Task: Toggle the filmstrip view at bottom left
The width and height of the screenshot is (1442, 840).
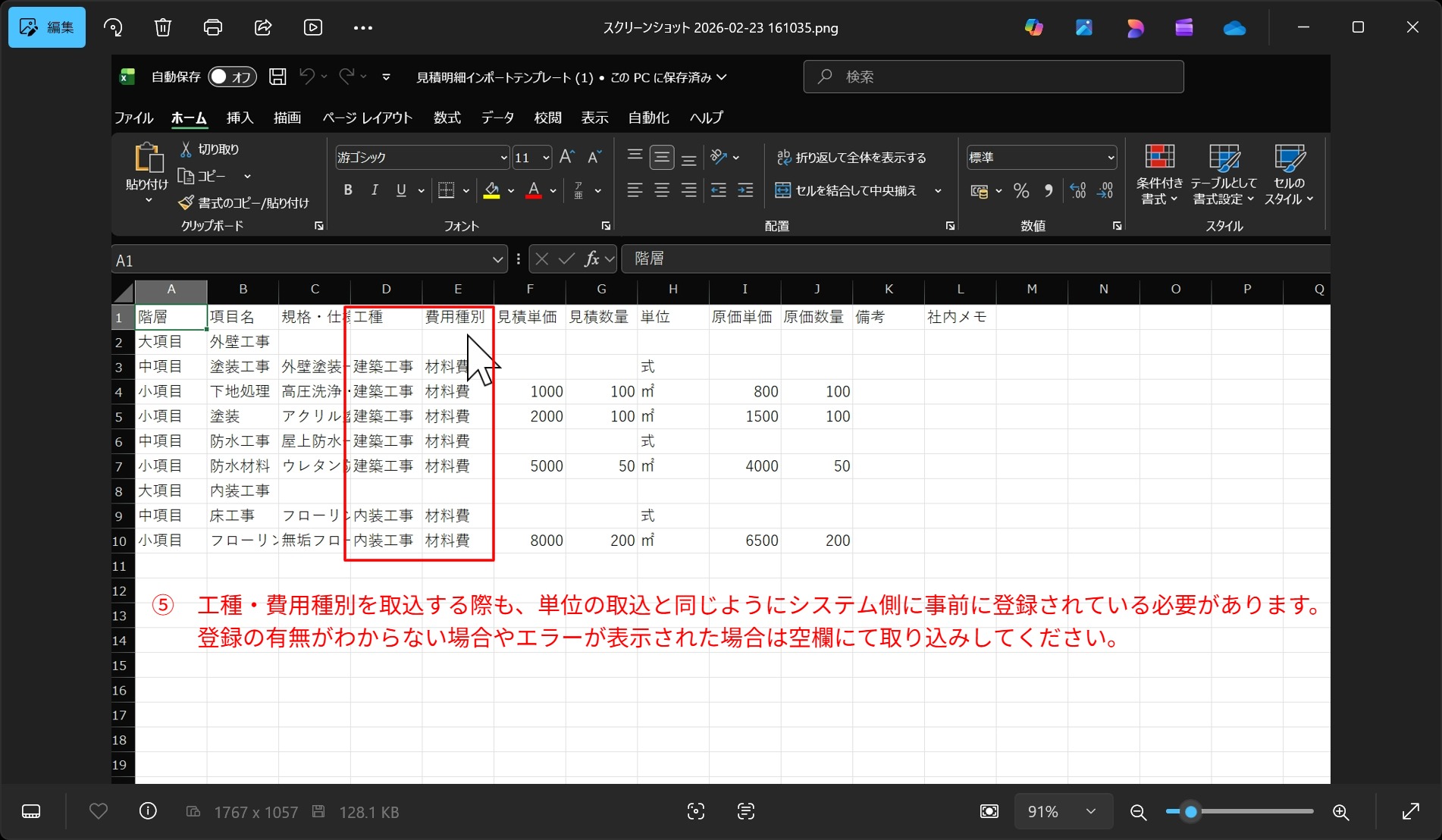Action: 31,811
